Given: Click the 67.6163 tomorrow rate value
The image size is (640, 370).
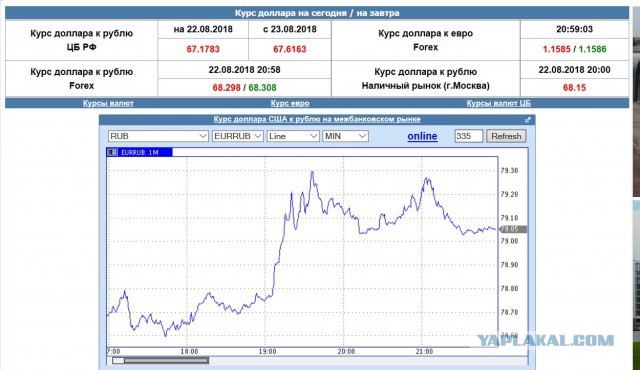Looking at the screenshot, I should (290, 49).
